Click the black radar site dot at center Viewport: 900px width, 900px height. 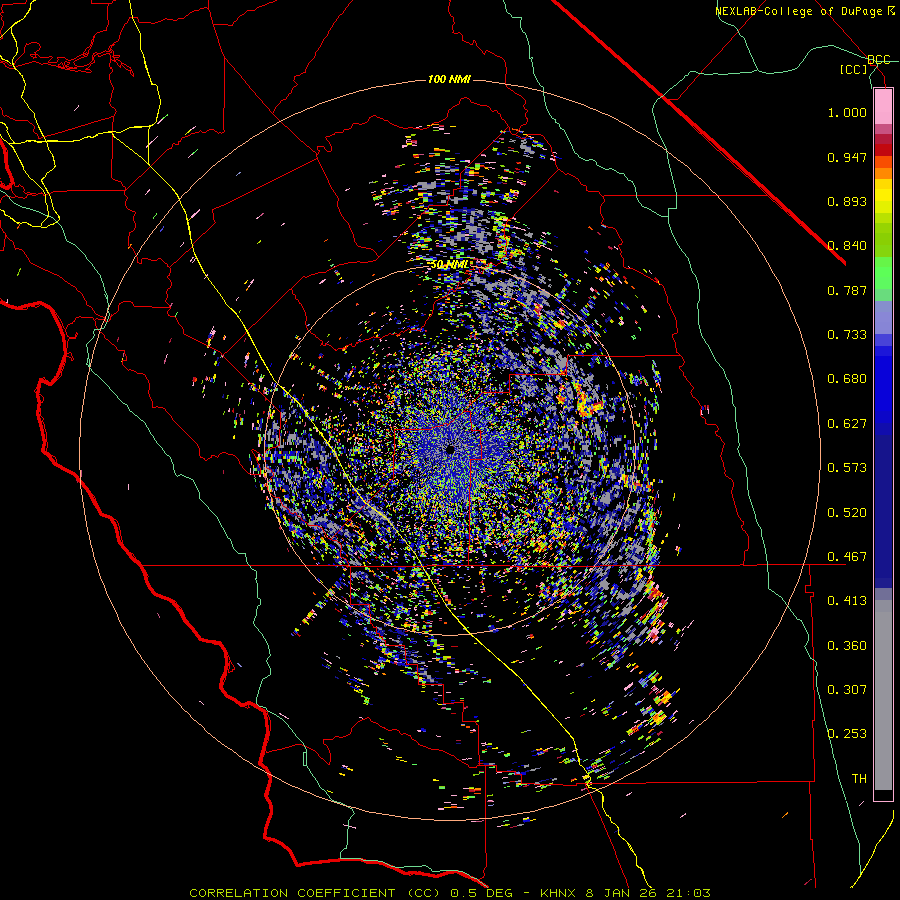(x=450, y=450)
